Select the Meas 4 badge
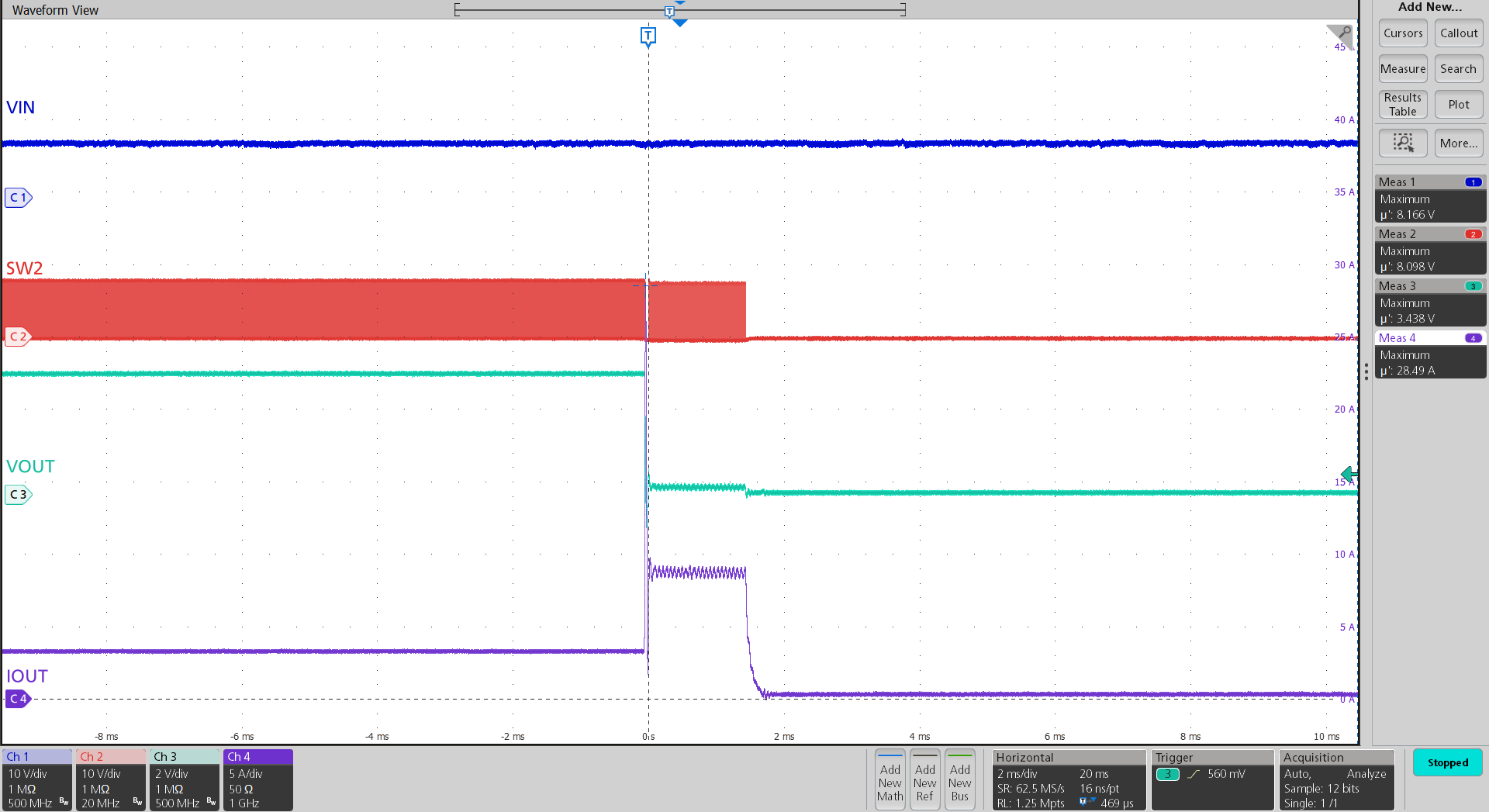Image resolution: width=1489 pixels, height=812 pixels. [1431, 354]
